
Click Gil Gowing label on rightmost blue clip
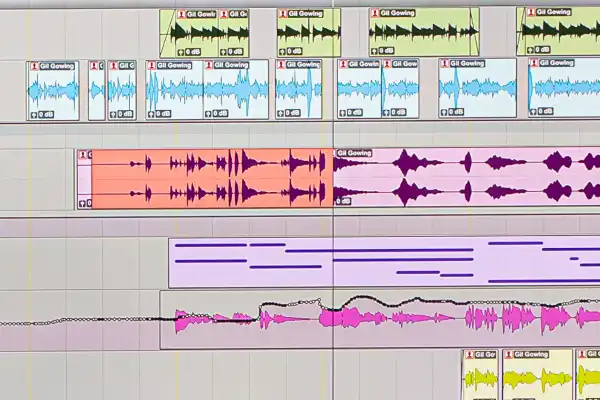[x=556, y=62]
